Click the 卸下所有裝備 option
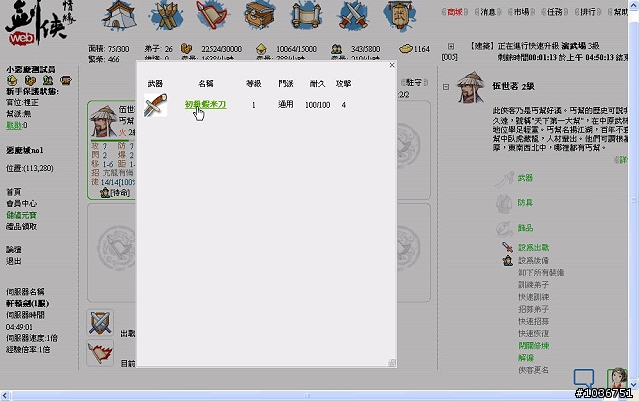This screenshot has height=401, width=639. pos(541,272)
